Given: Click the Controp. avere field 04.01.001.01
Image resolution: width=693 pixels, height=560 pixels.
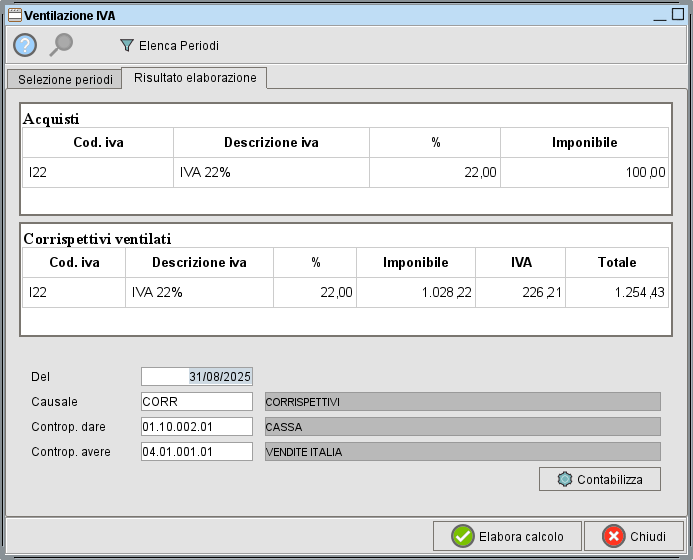Looking at the screenshot, I should pyautogui.click(x=197, y=452).
